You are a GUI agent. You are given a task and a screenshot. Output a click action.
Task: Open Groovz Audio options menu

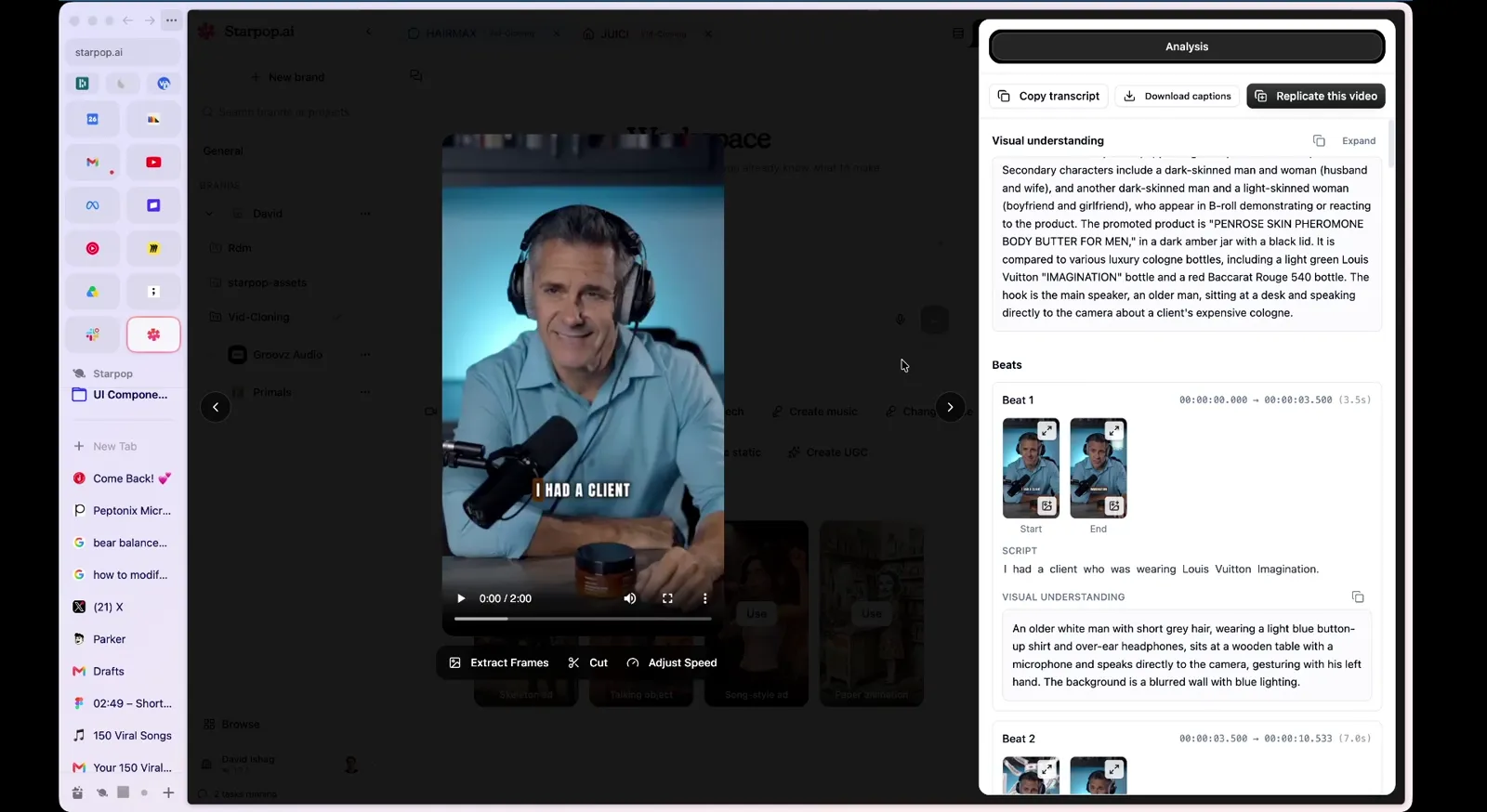coord(365,354)
